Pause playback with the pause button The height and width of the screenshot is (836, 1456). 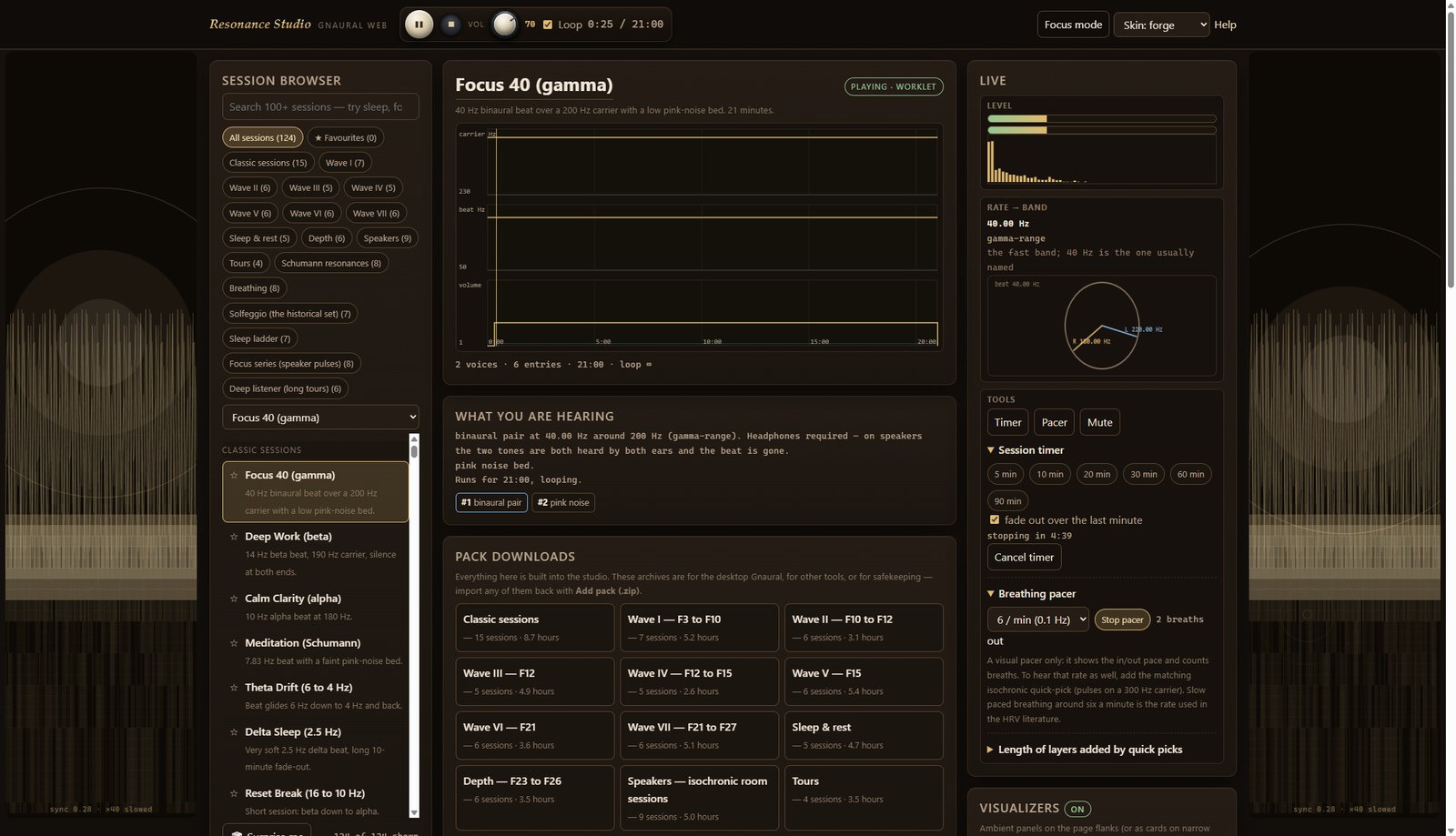pos(419,25)
